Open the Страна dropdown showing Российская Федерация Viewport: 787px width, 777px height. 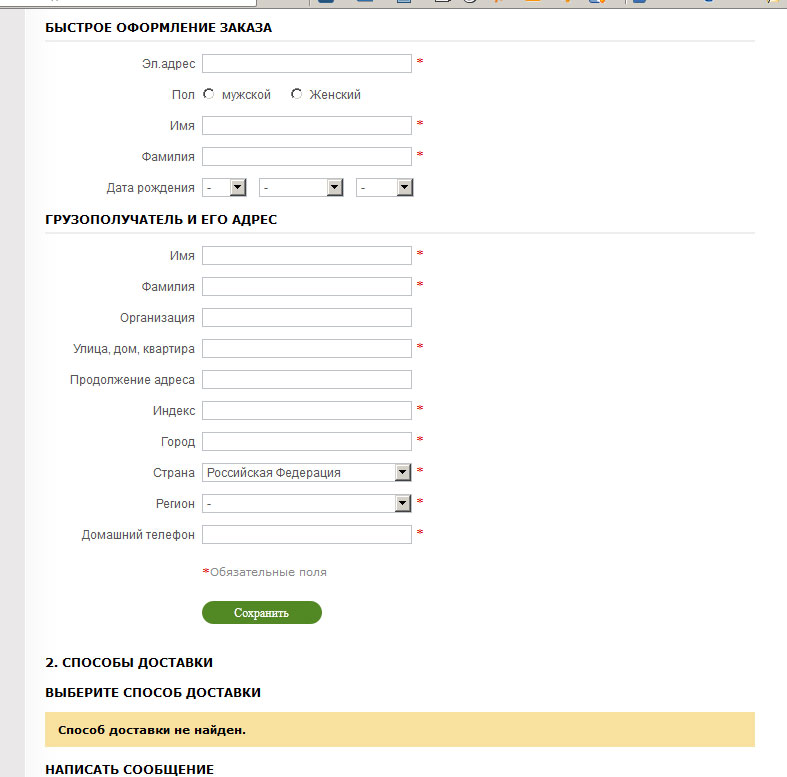[x=307, y=472]
